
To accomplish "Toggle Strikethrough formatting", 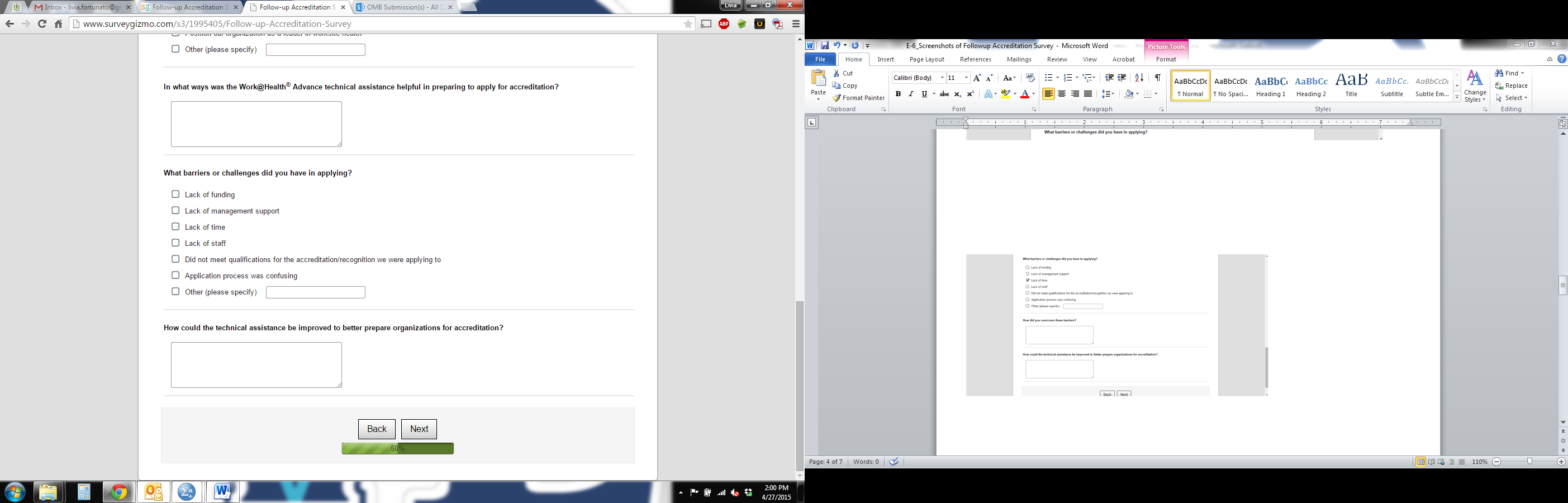I will [x=944, y=94].
